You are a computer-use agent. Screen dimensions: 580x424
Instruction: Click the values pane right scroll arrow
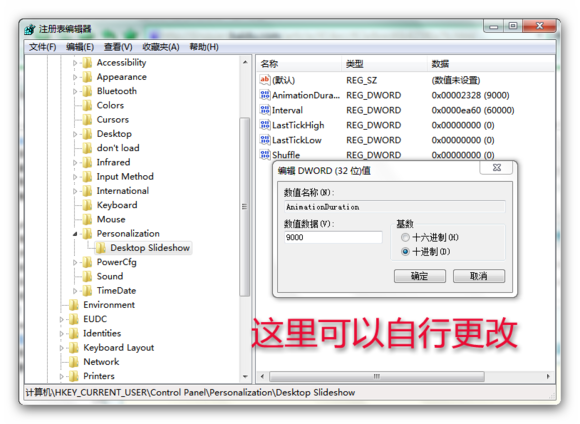(548, 376)
